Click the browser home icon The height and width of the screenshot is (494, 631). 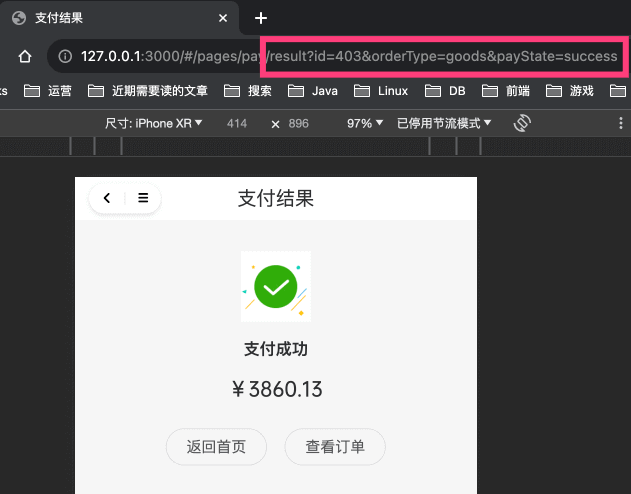[x=26, y=56]
